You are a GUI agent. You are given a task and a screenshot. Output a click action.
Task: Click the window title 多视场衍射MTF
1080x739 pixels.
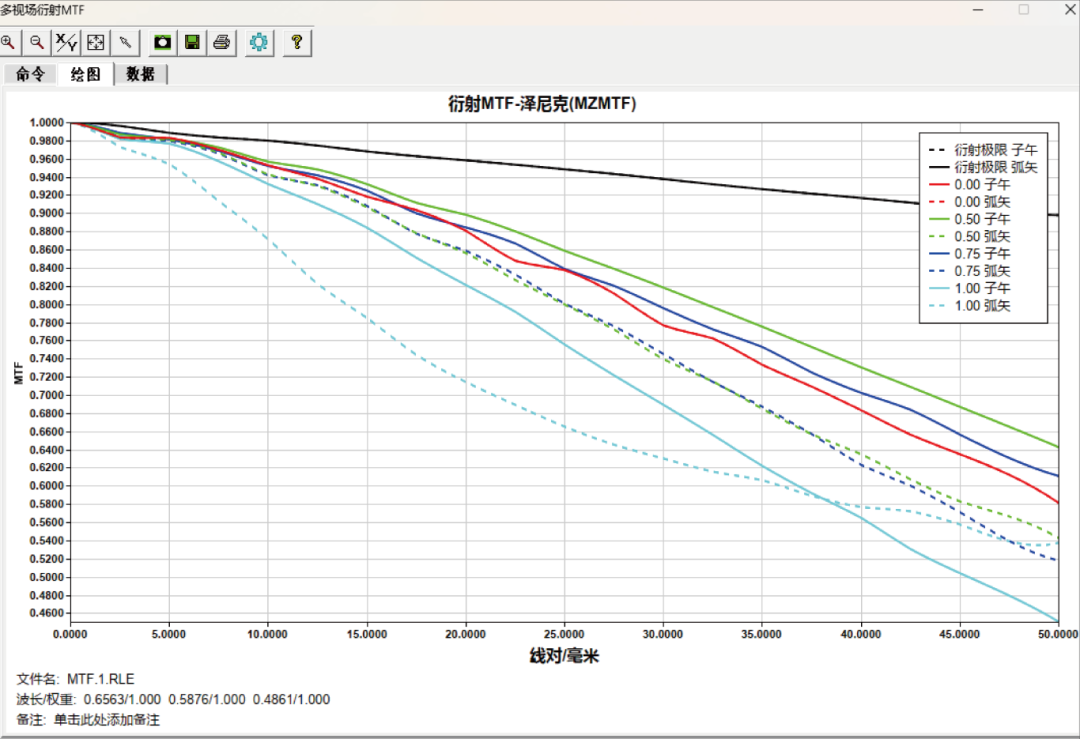[42, 10]
